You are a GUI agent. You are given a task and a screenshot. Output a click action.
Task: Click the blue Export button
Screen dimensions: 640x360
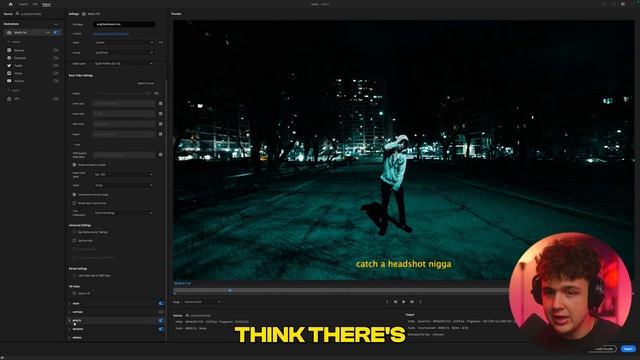pyautogui.click(x=629, y=349)
